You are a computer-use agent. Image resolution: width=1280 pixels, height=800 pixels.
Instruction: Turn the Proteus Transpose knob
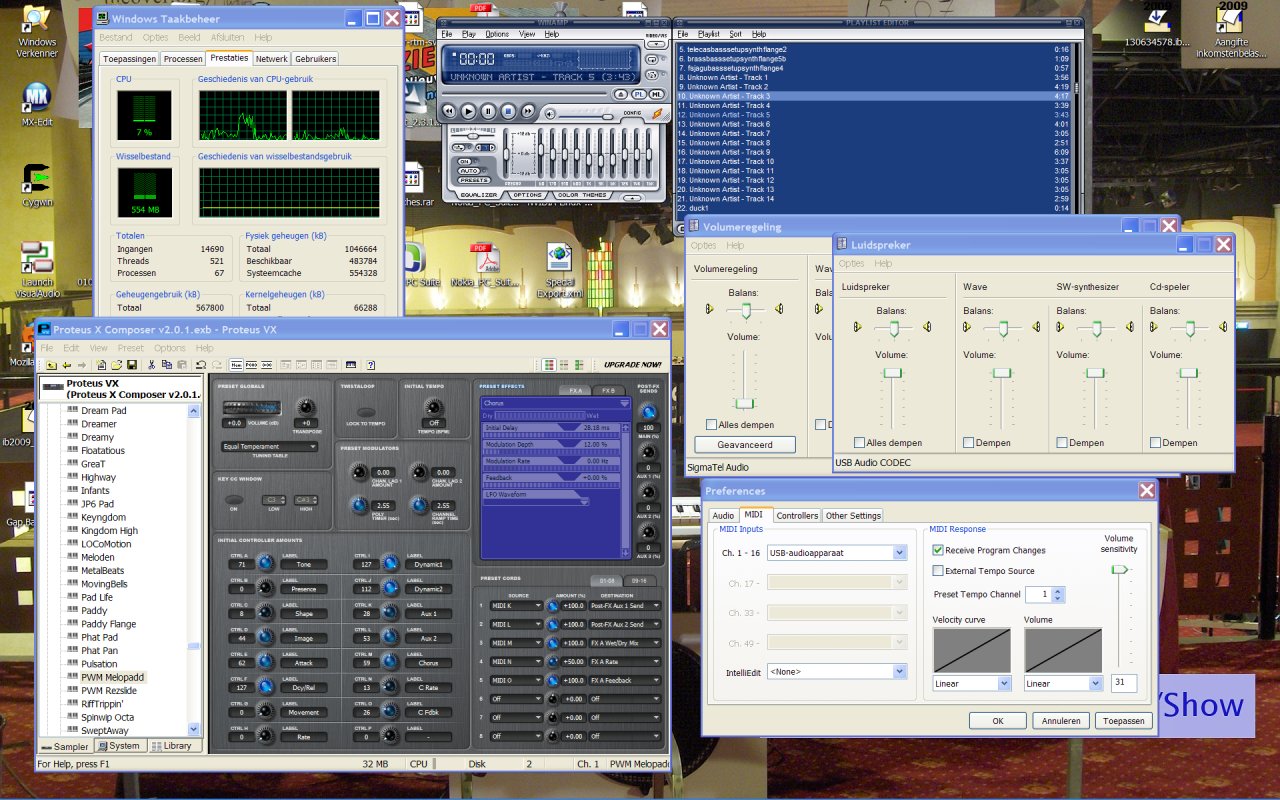click(306, 408)
